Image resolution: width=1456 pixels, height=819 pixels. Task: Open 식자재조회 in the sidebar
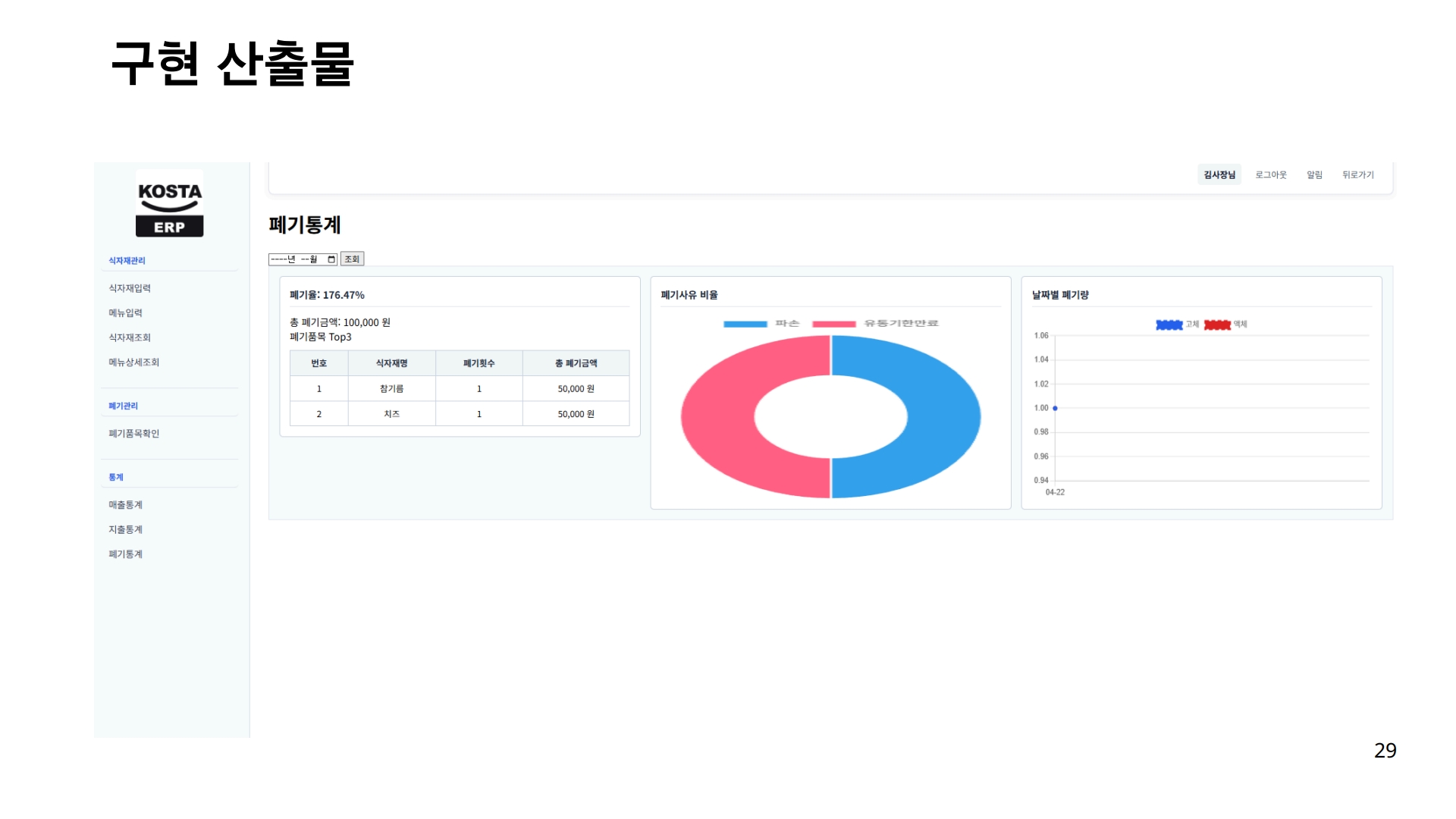pos(130,337)
